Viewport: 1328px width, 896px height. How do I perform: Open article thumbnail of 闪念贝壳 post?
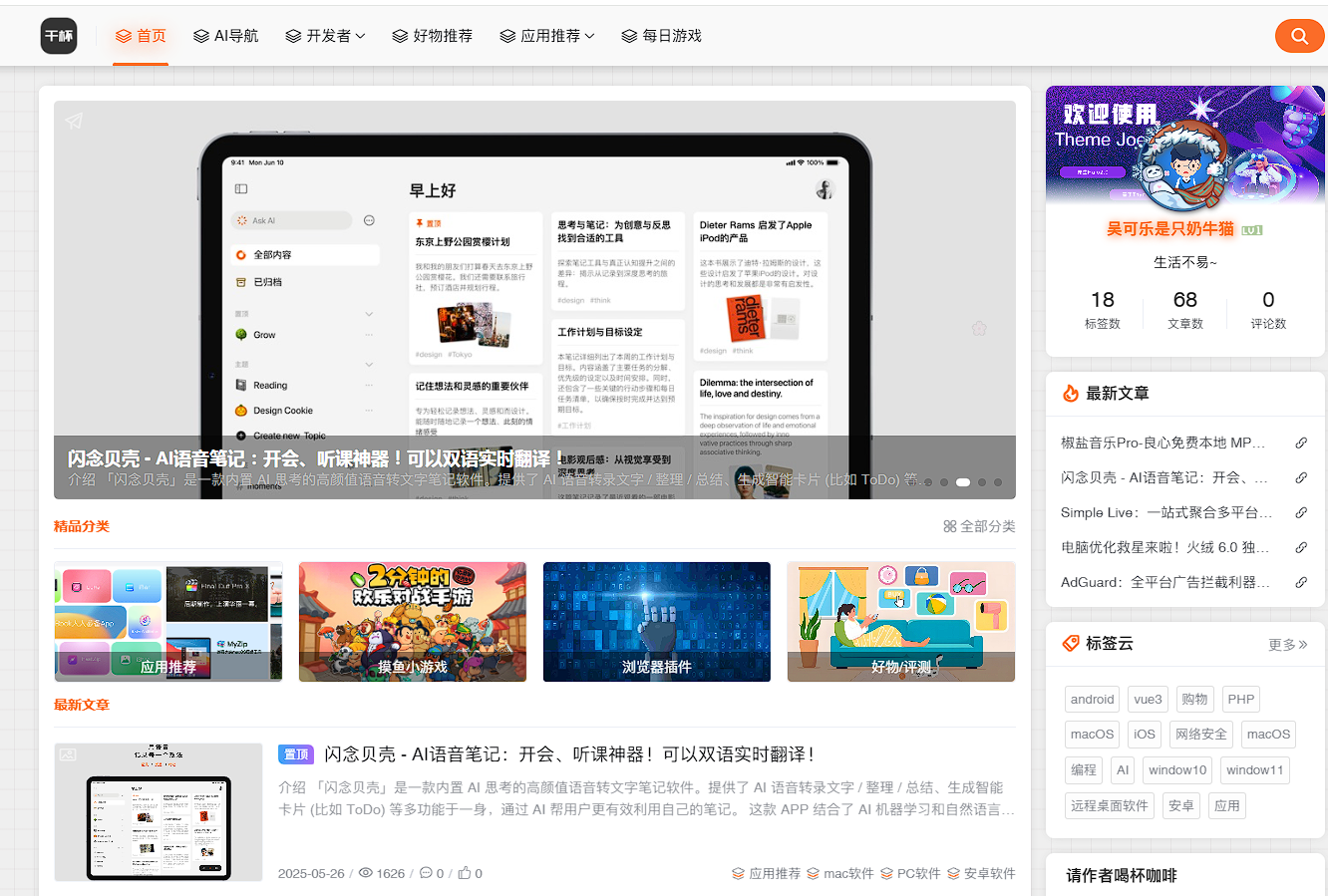point(159,812)
